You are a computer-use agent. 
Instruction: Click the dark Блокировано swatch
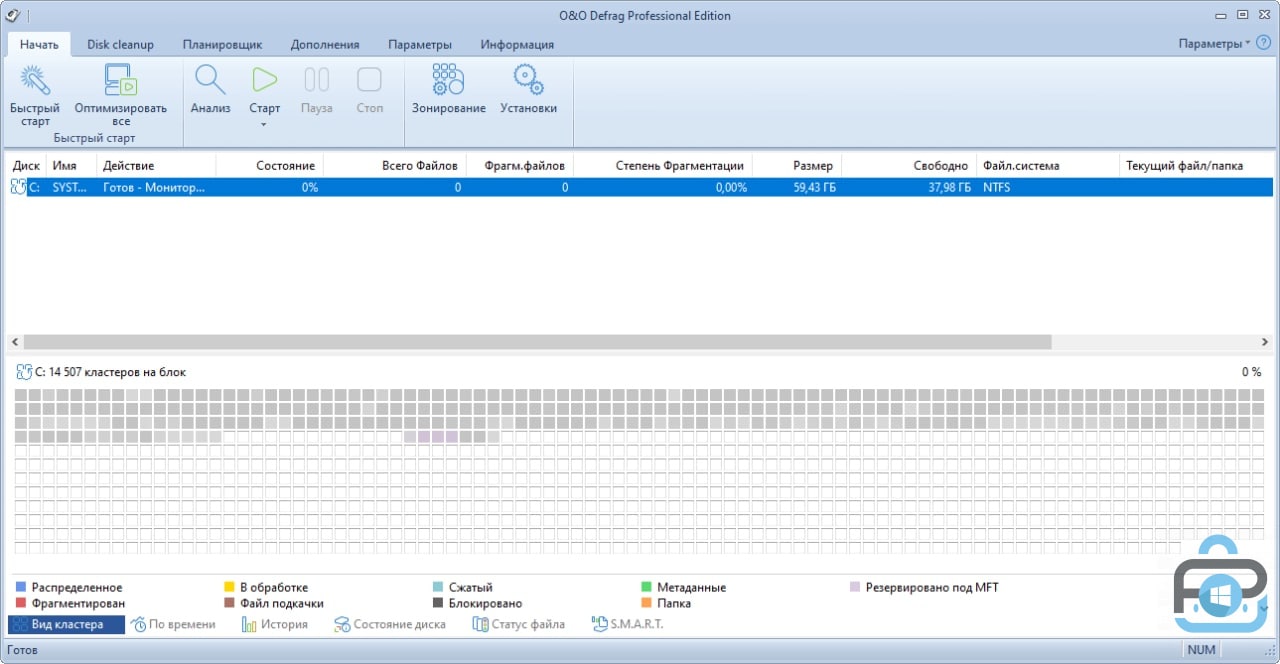tap(438, 603)
